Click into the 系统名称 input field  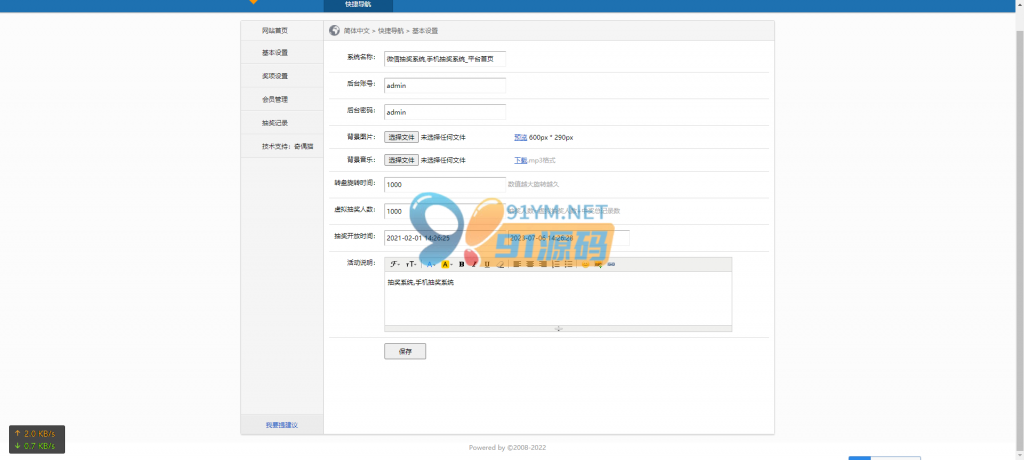click(x=444, y=59)
